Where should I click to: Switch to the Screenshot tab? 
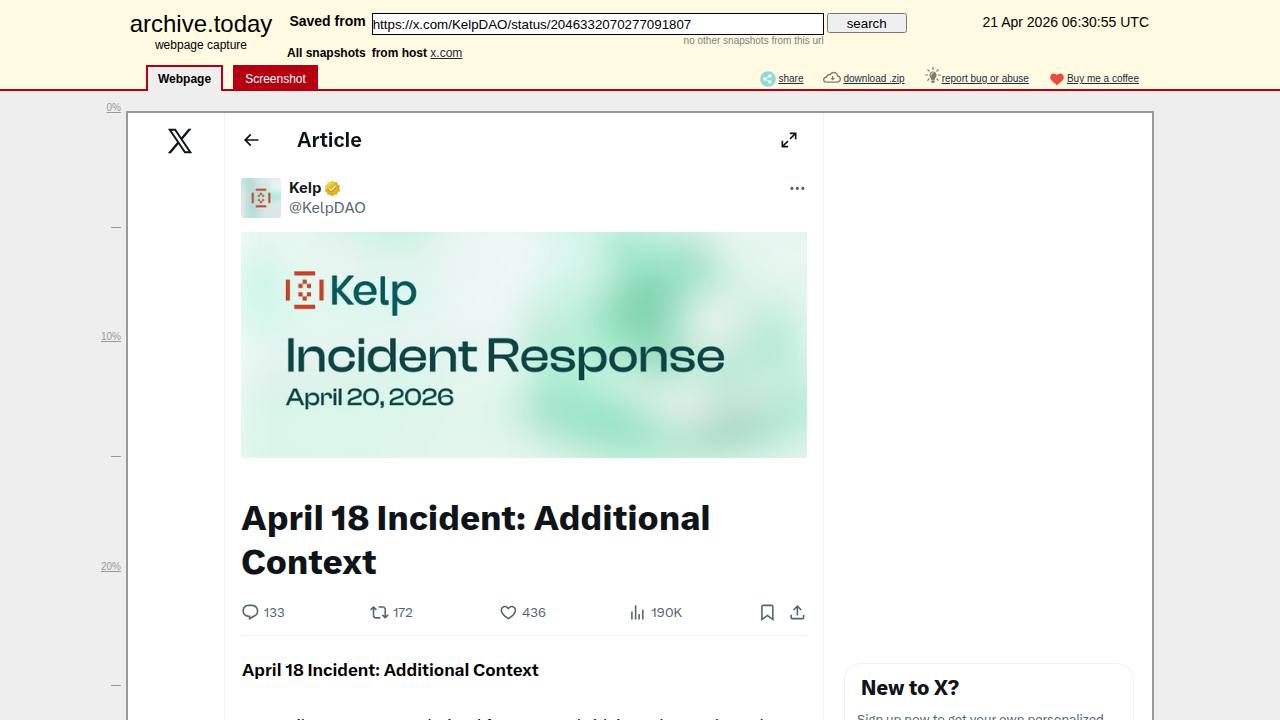275,78
